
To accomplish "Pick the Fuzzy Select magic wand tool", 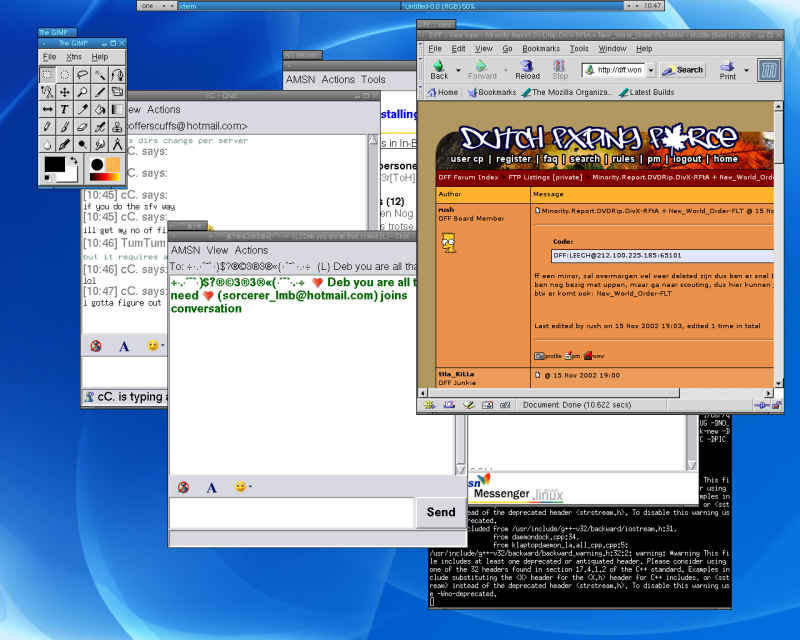I will click(x=99, y=75).
